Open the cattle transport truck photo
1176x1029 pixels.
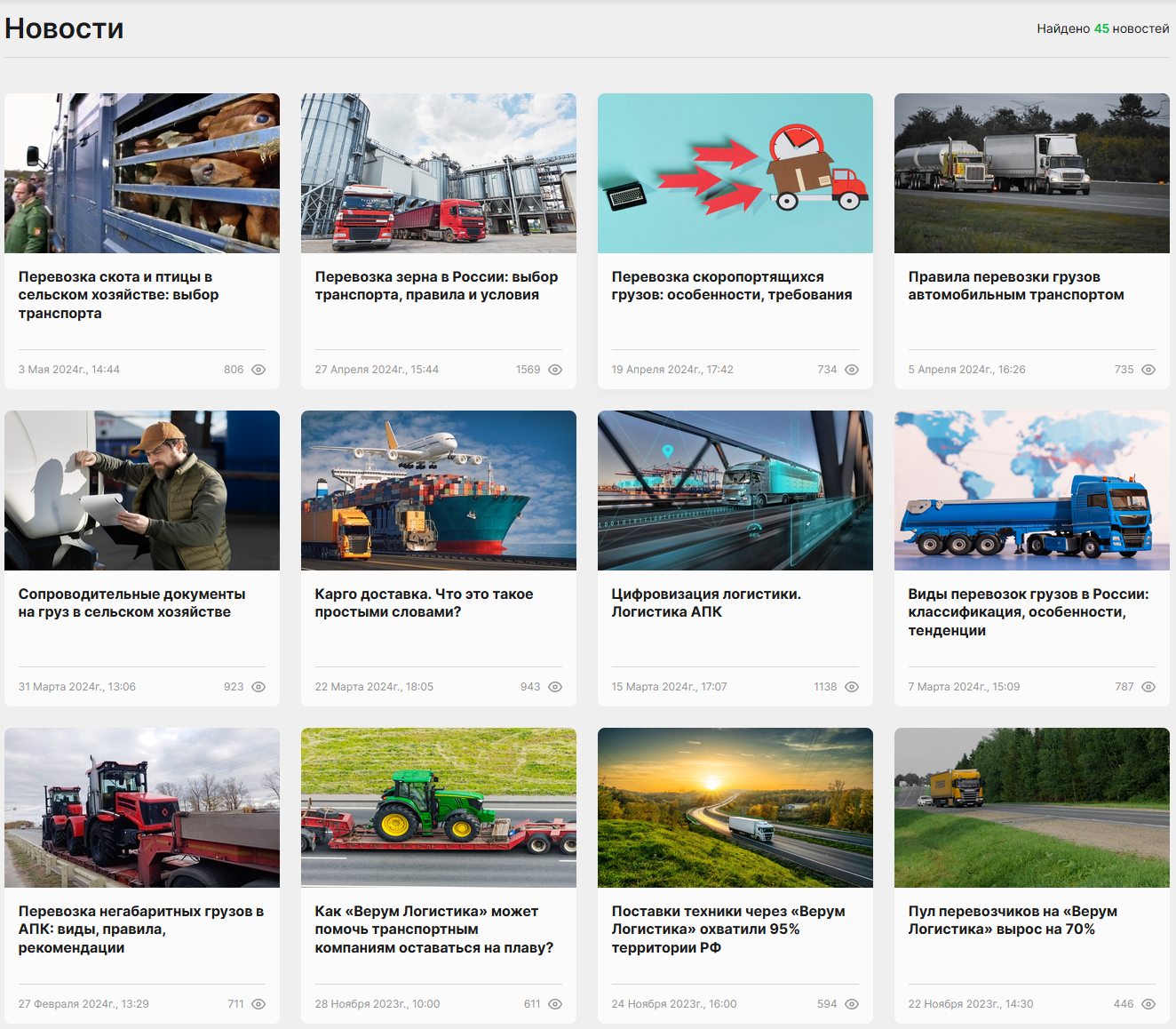tap(142, 173)
